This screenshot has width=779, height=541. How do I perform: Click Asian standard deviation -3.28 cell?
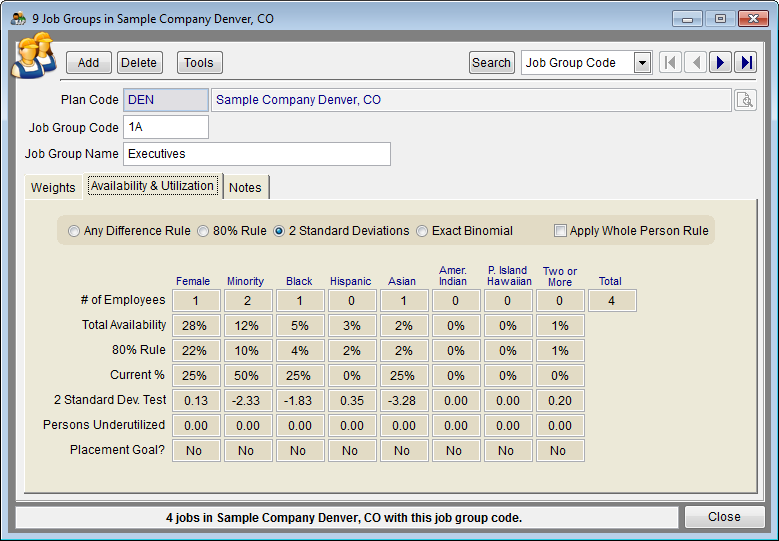404,400
